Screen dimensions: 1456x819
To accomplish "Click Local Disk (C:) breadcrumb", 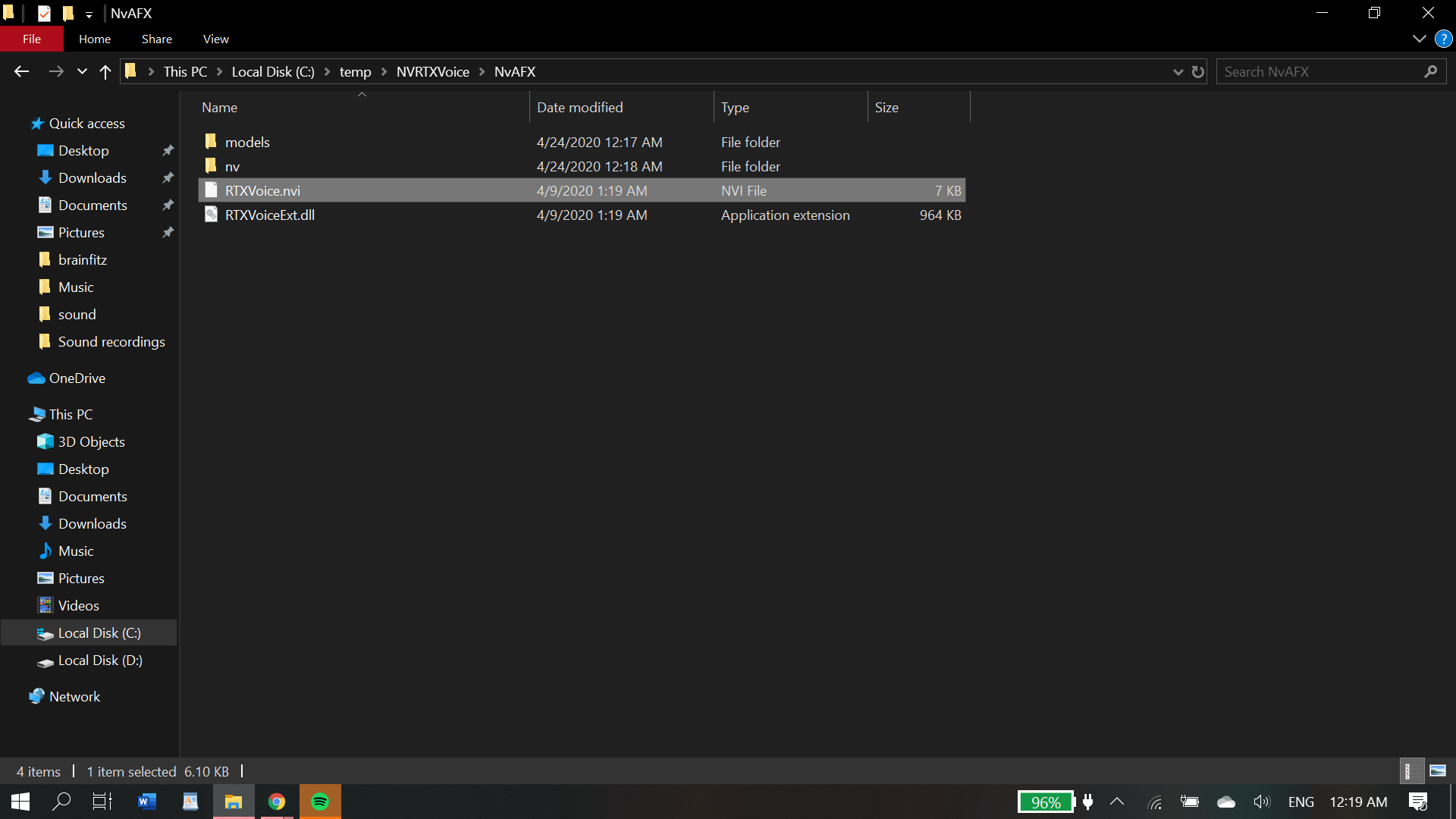I will point(273,71).
